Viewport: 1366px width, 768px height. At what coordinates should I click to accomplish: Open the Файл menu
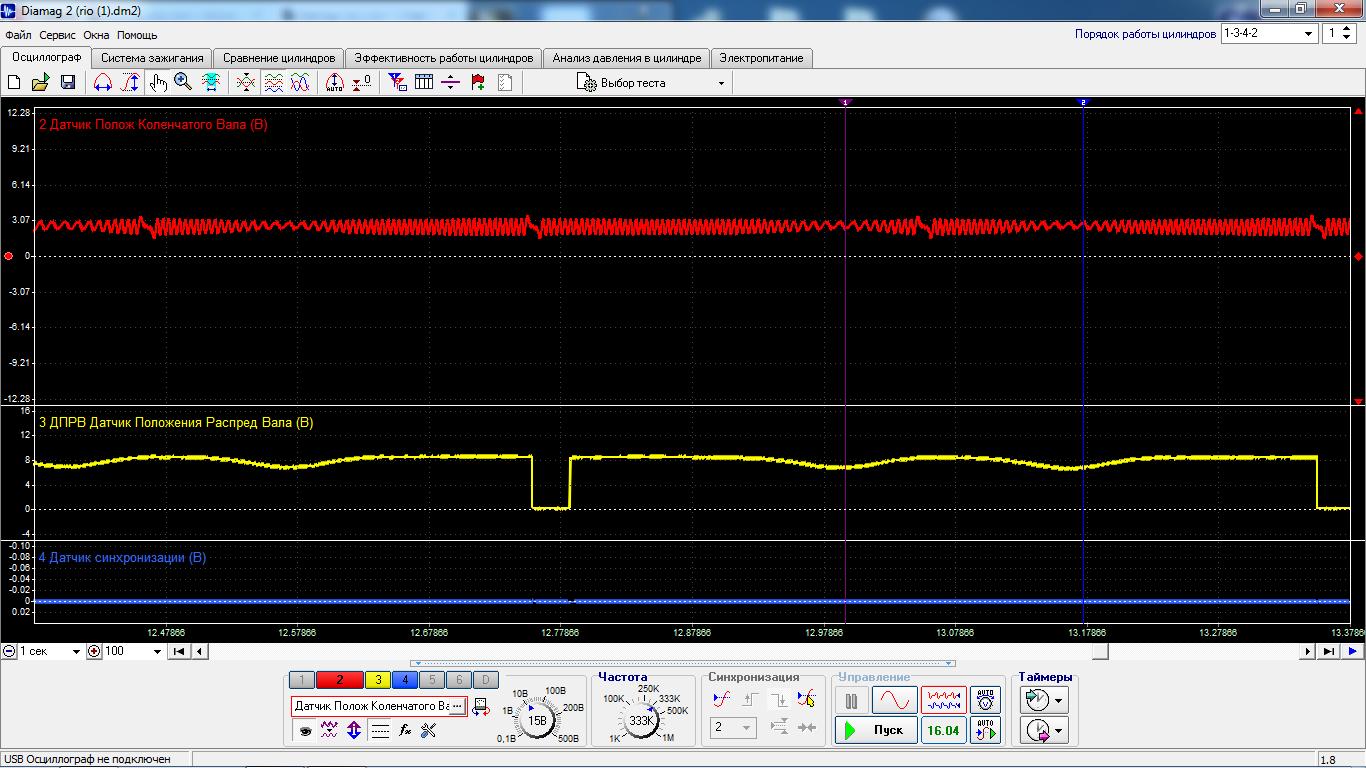coord(18,35)
